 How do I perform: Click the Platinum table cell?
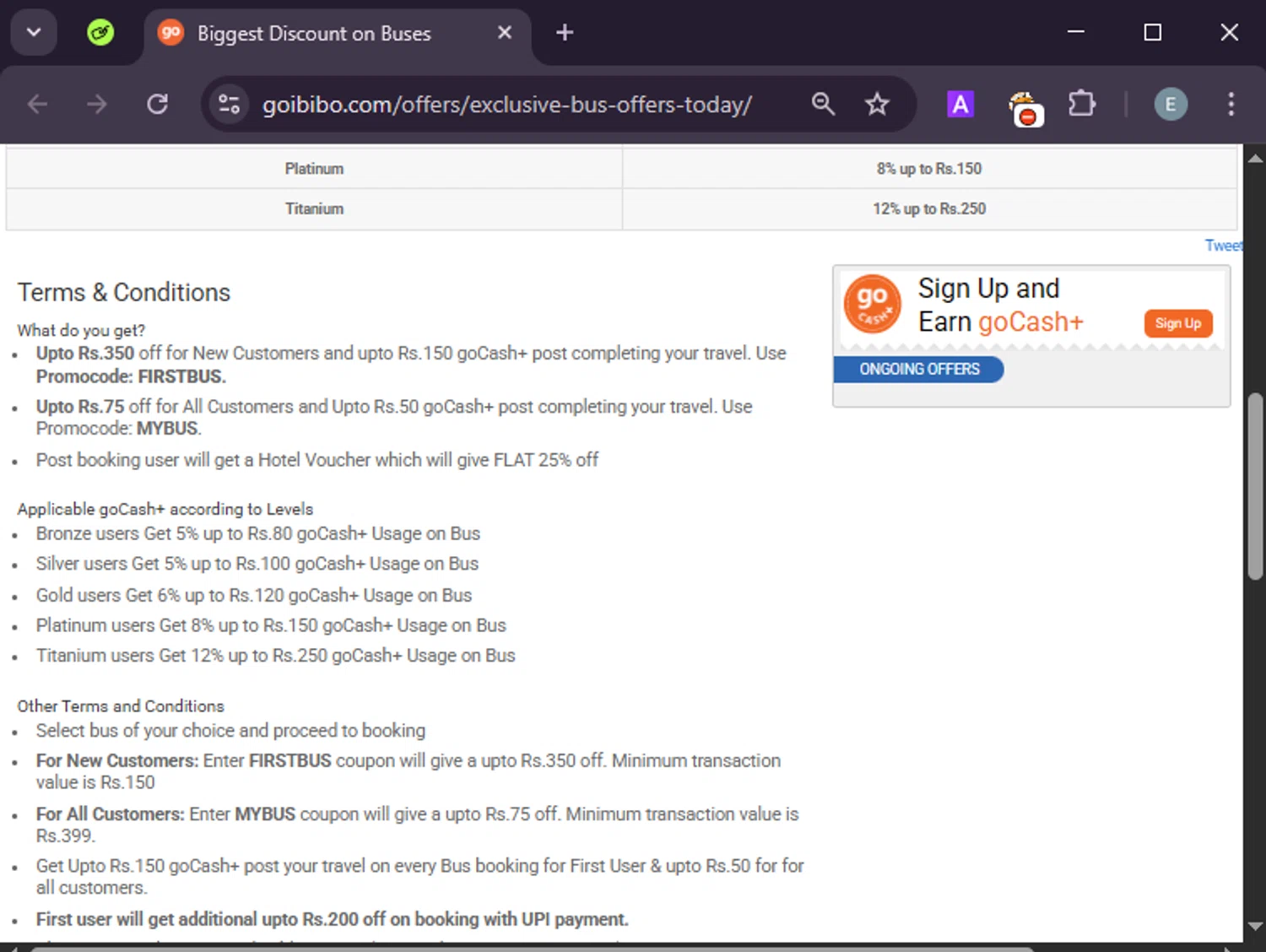click(314, 169)
